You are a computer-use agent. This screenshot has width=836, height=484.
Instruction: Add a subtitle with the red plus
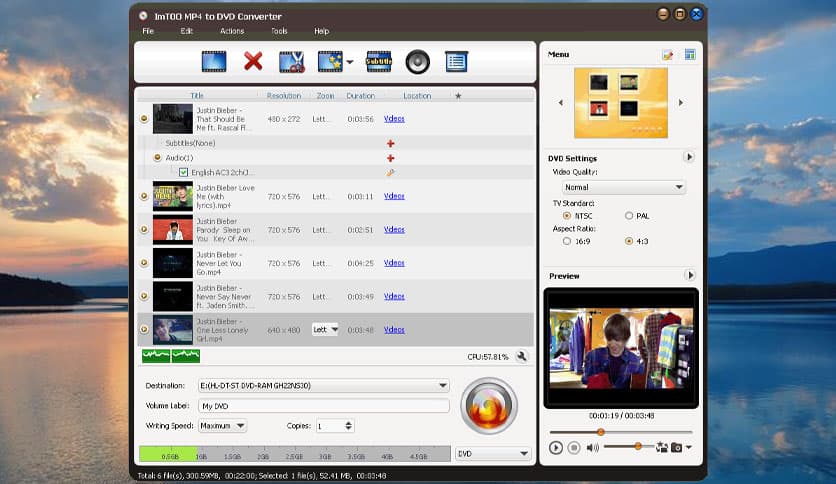tap(391, 143)
